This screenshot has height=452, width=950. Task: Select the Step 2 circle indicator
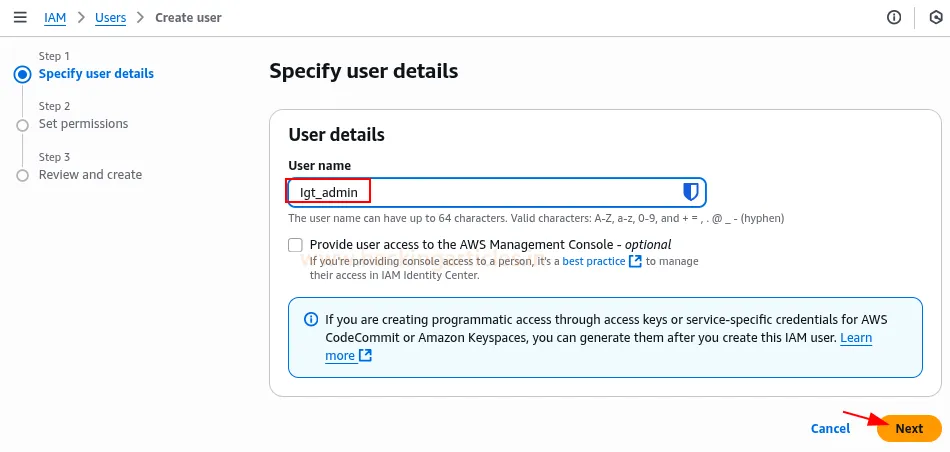point(22,125)
